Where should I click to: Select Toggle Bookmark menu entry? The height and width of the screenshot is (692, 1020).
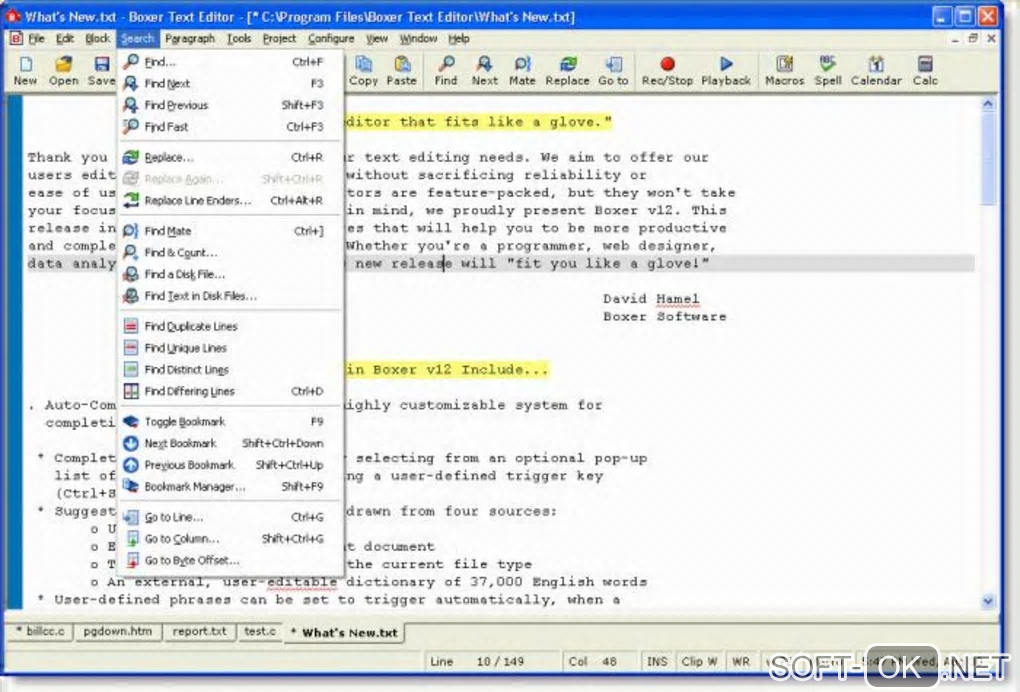(231, 421)
